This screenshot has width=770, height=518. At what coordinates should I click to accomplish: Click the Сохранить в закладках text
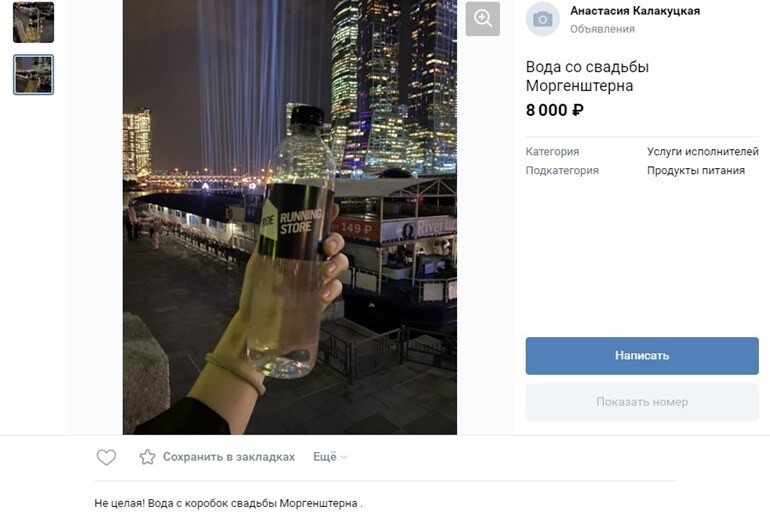coord(229,457)
